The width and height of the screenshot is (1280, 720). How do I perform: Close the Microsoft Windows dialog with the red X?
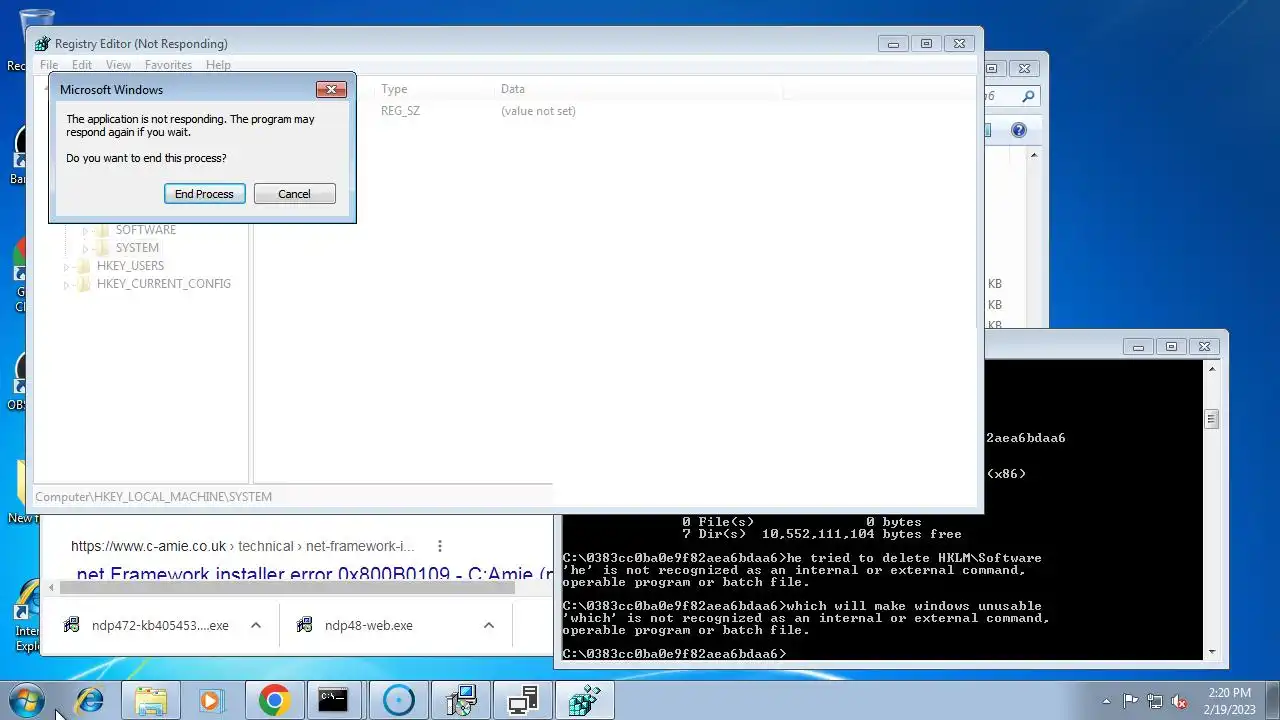pyautogui.click(x=331, y=89)
